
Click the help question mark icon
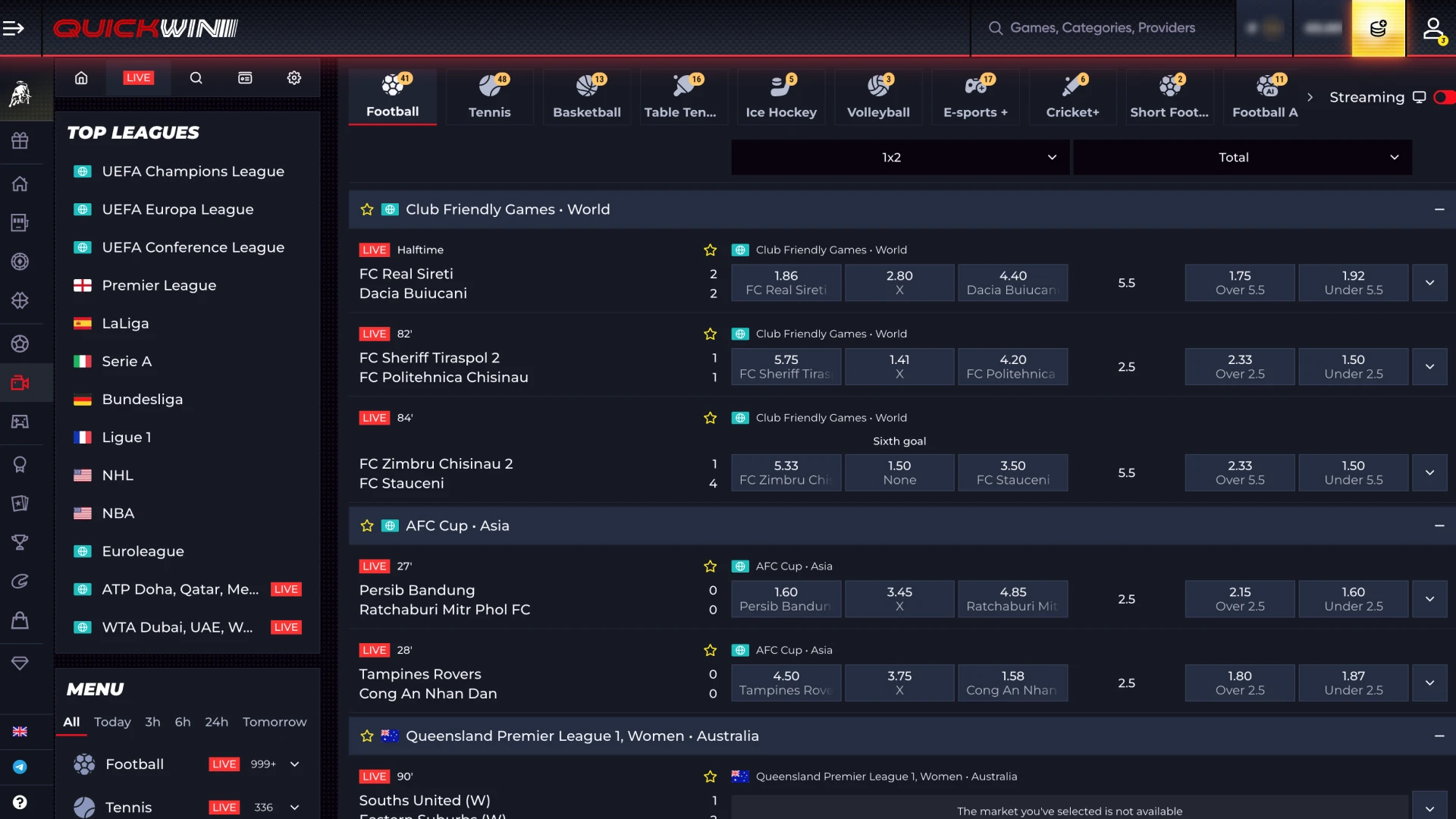(x=20, y=802)
